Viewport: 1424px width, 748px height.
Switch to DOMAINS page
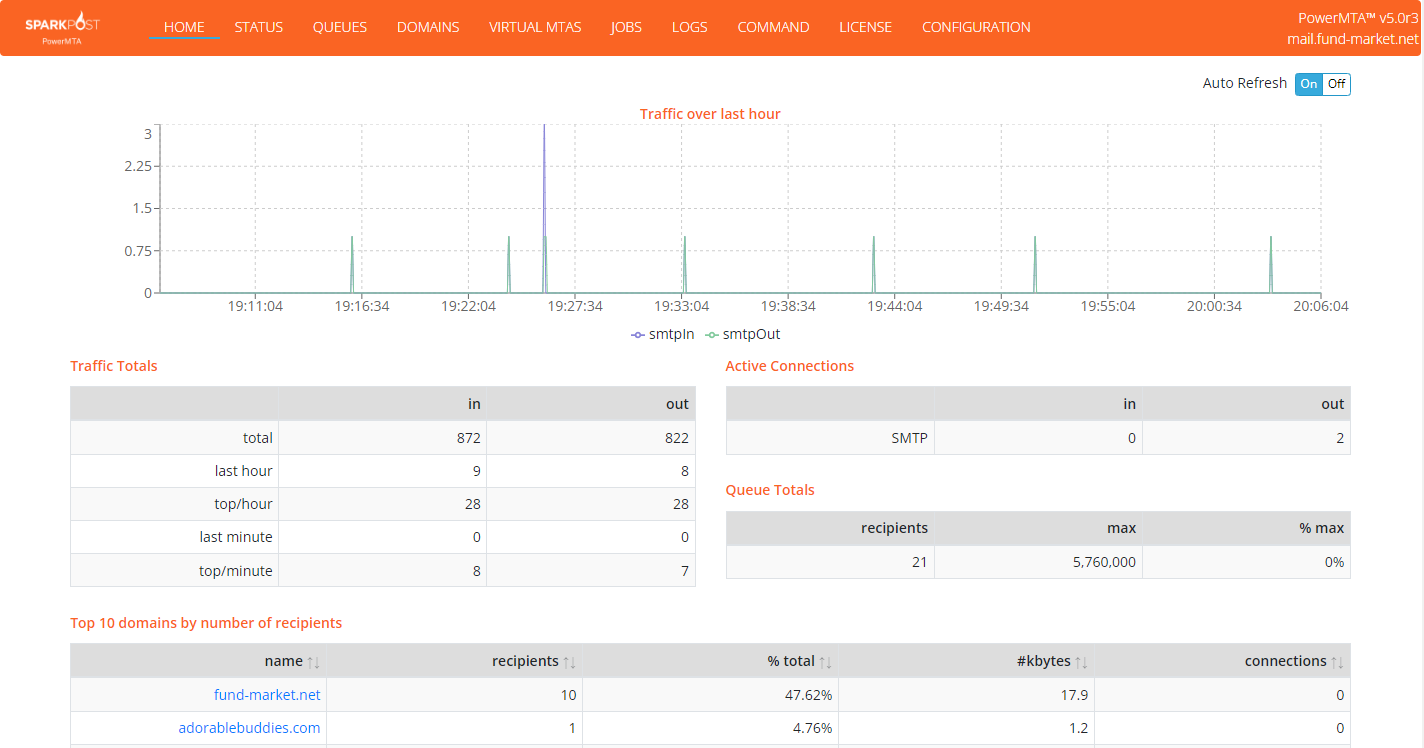(428, 28)
